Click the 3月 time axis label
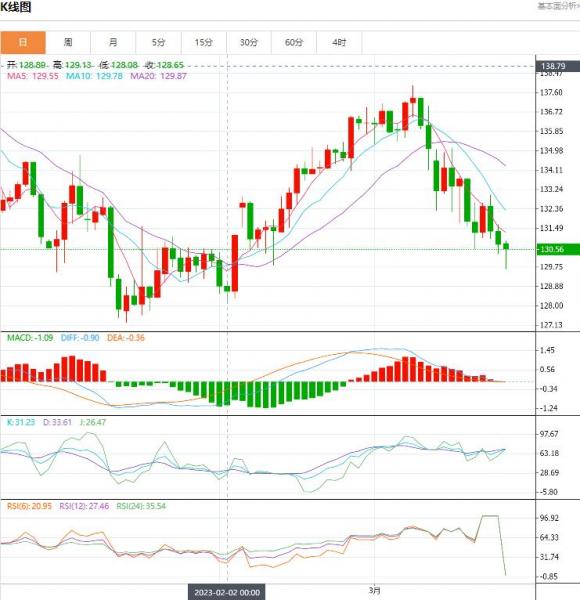 (375, 590)
